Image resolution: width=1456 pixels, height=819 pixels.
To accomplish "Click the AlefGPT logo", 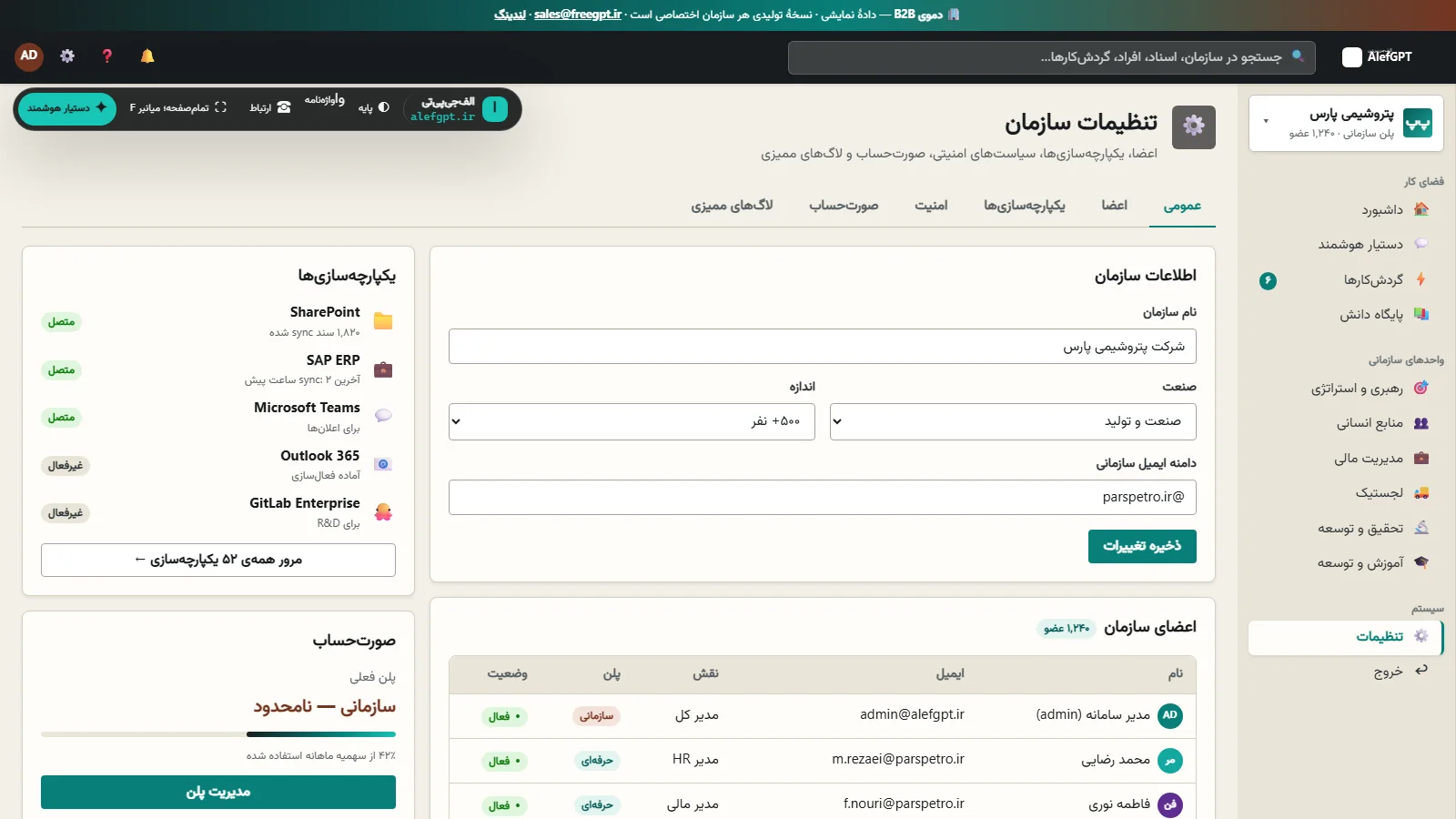I will pyautogui.click(x=1377, y=56).
